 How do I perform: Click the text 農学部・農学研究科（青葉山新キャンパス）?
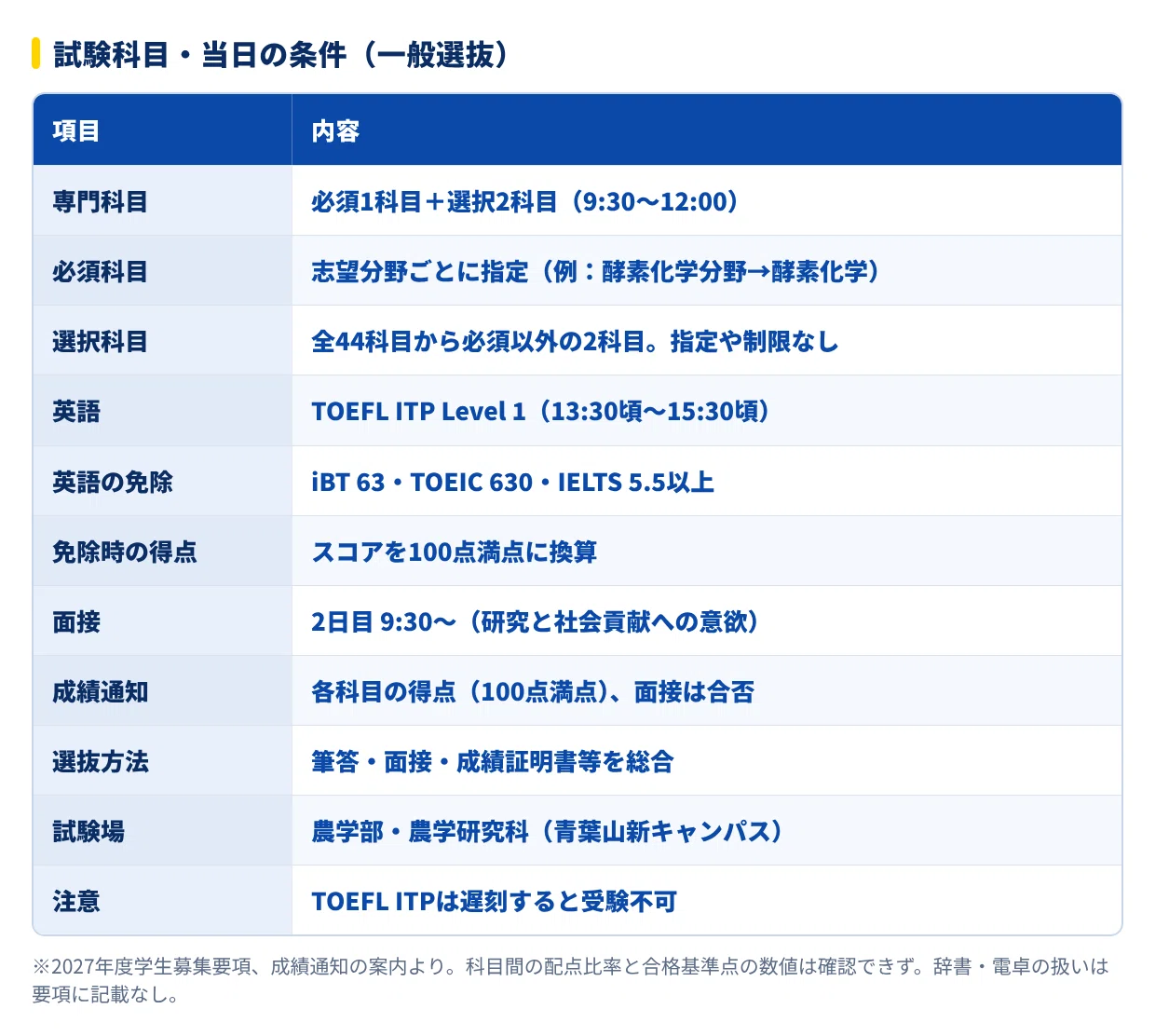coord(548,831)
